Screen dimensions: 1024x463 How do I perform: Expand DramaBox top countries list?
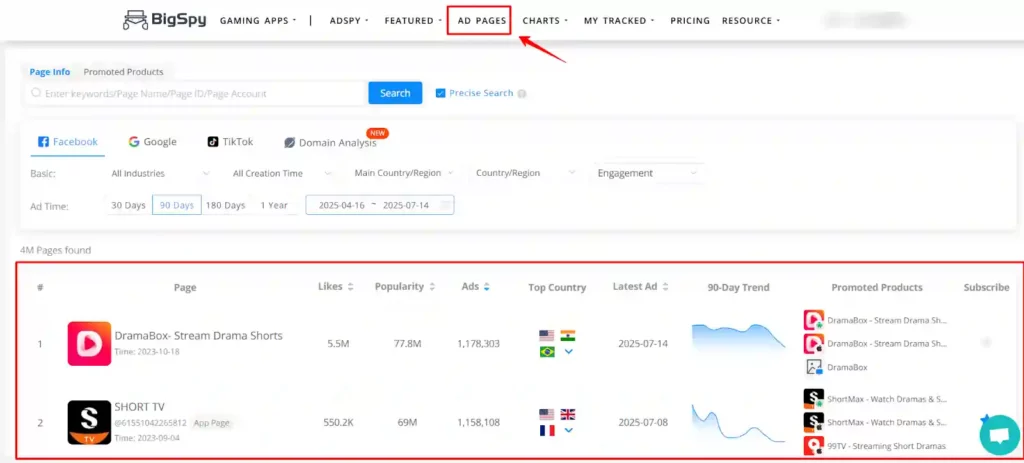[568, 351]
